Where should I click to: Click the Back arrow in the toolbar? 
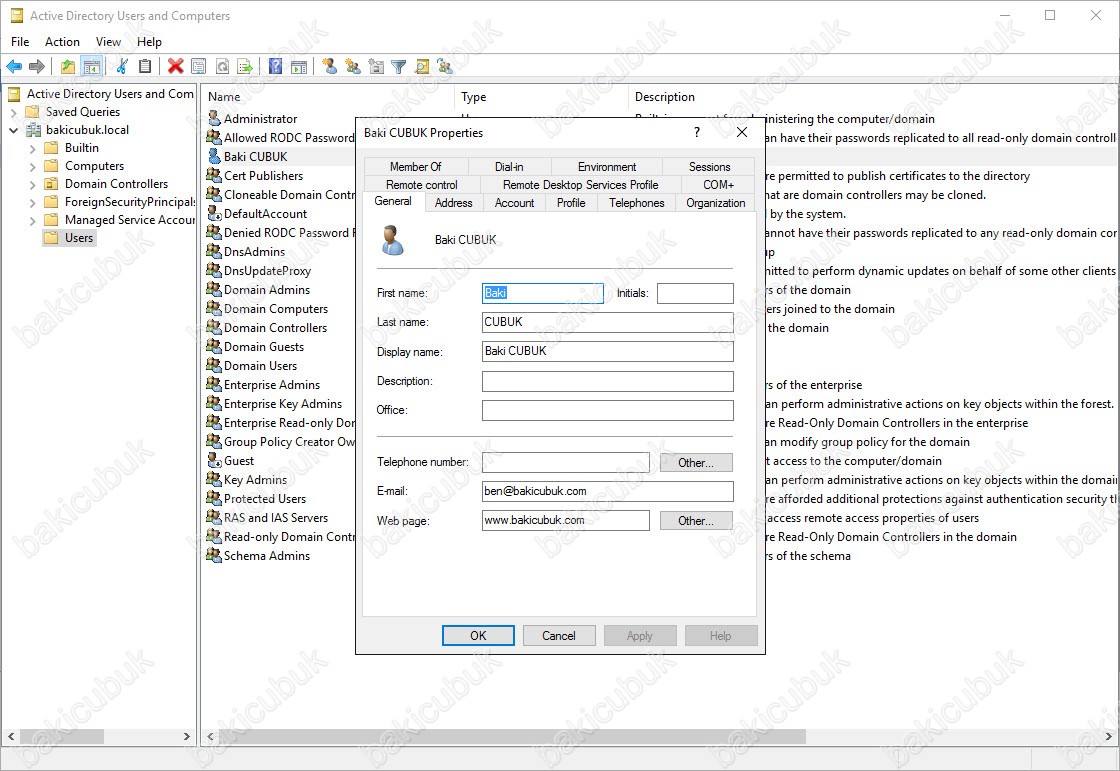14,66
